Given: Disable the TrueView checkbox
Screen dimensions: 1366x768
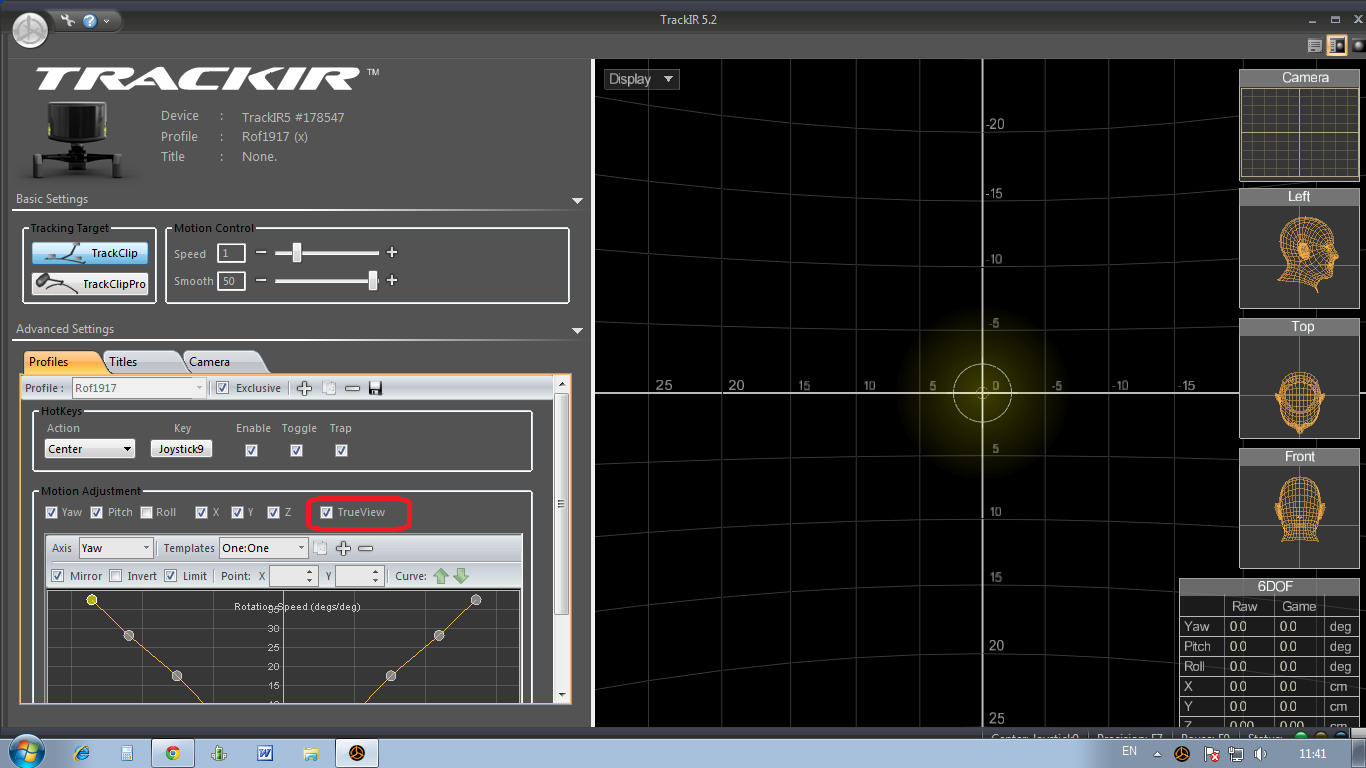Looking at the screenshot, I should click(326, 512).
